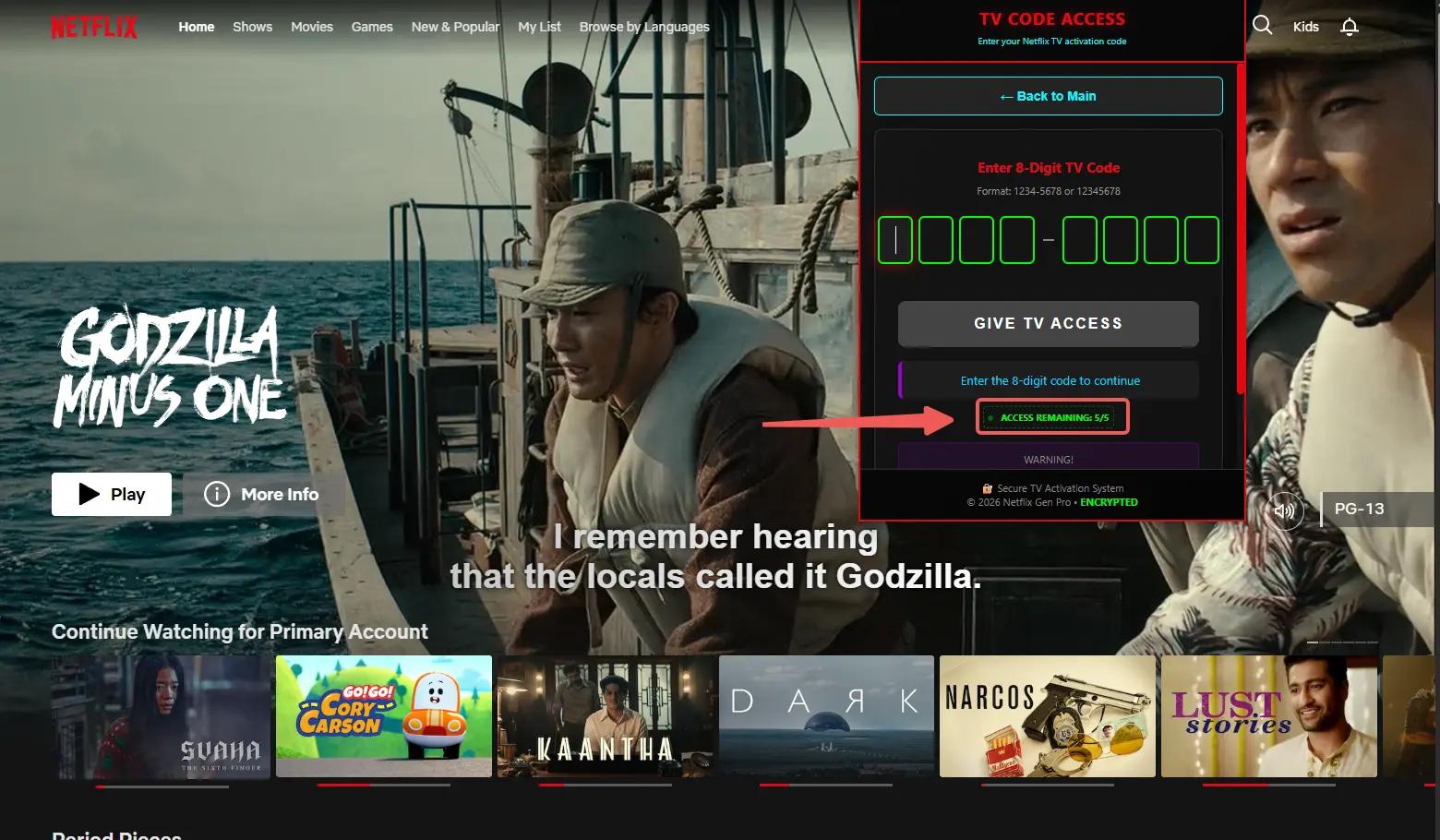Focus the fifth TV code digit box
The width and height of the screenshot is (1440, 840).
(x=1080, y=240)
